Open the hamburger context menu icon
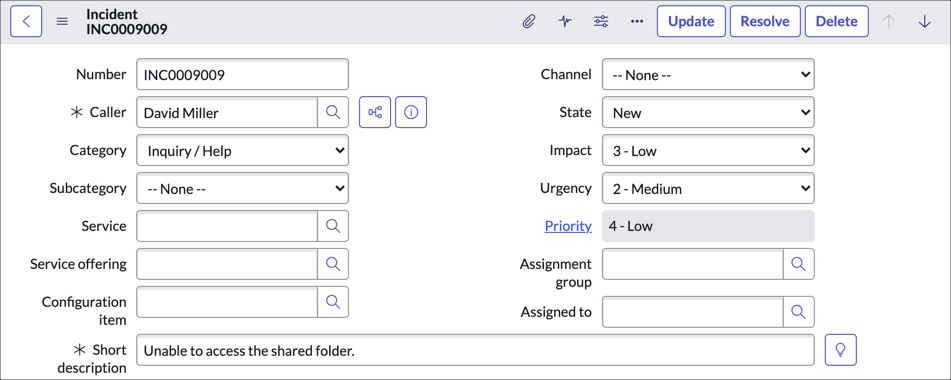This screenshot has width=951, height=380. click(62, 21)
